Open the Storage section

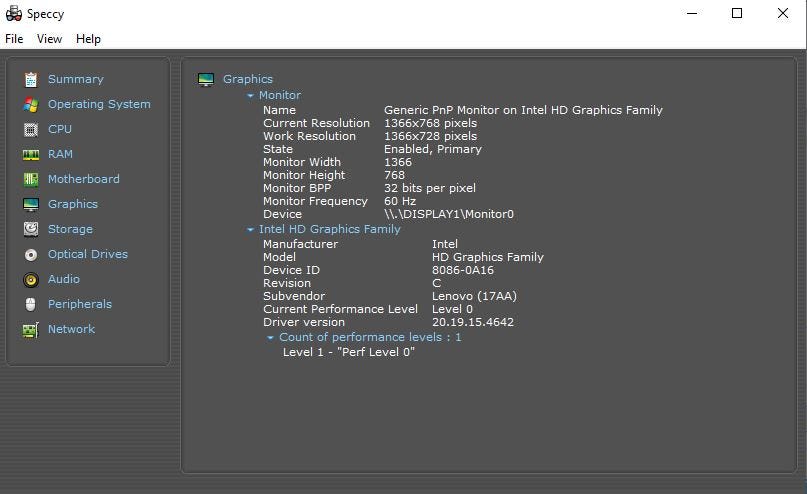click(x=71, y=230)
